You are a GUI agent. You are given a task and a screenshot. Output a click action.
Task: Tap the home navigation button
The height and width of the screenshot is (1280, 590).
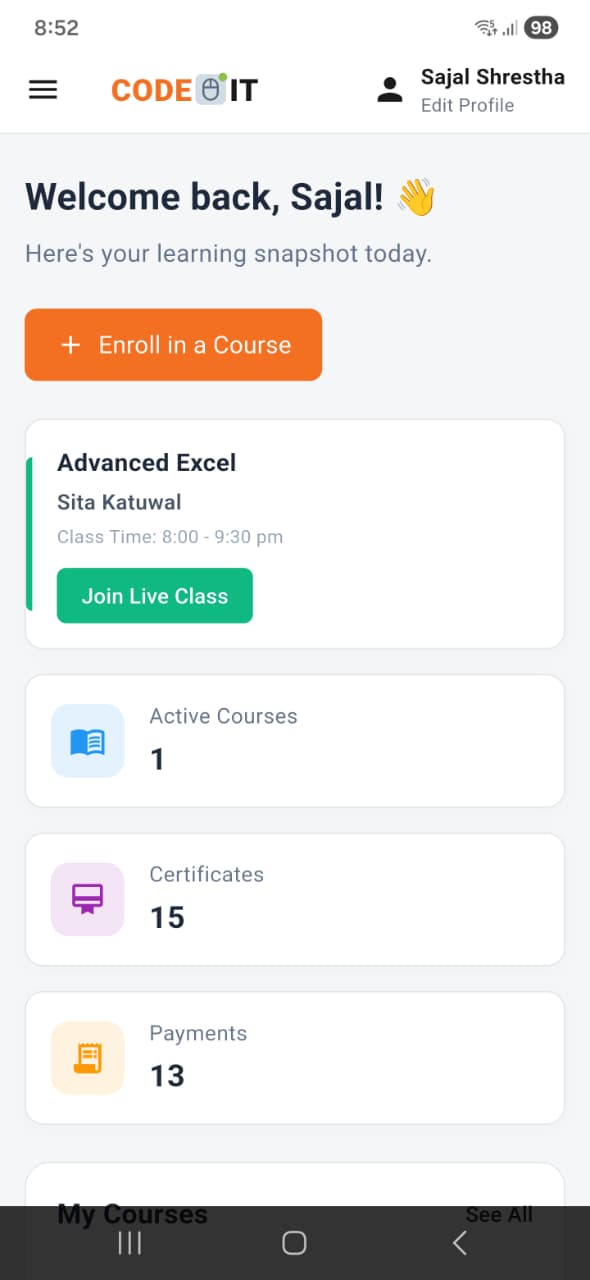click(294, 1242)
